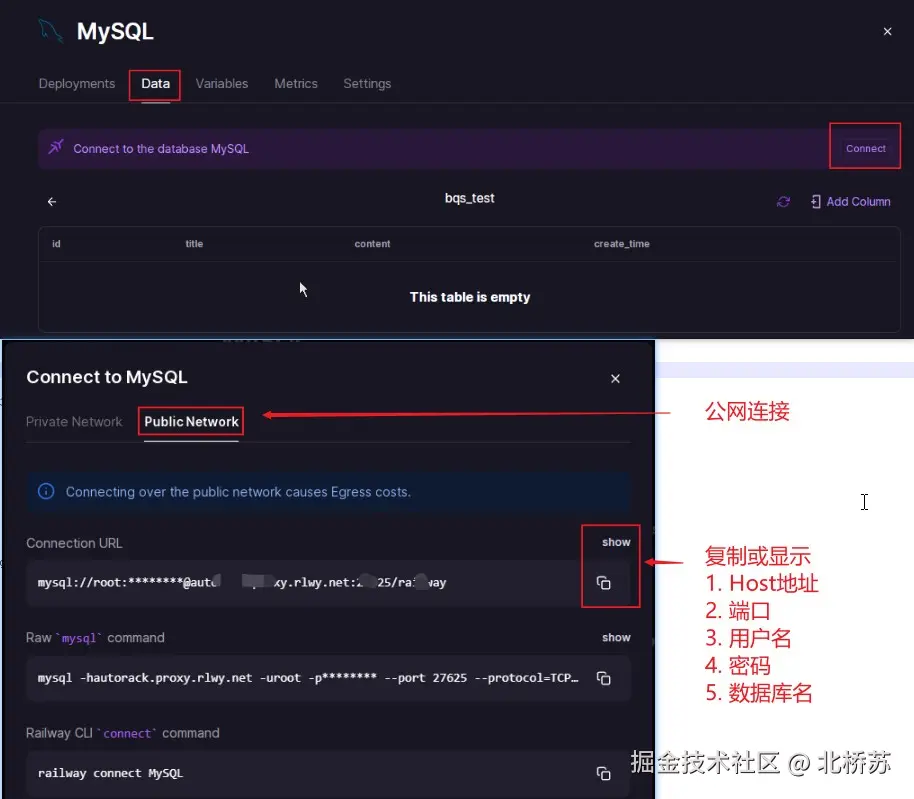Select the Public Network tab

[x=191, y=421]
